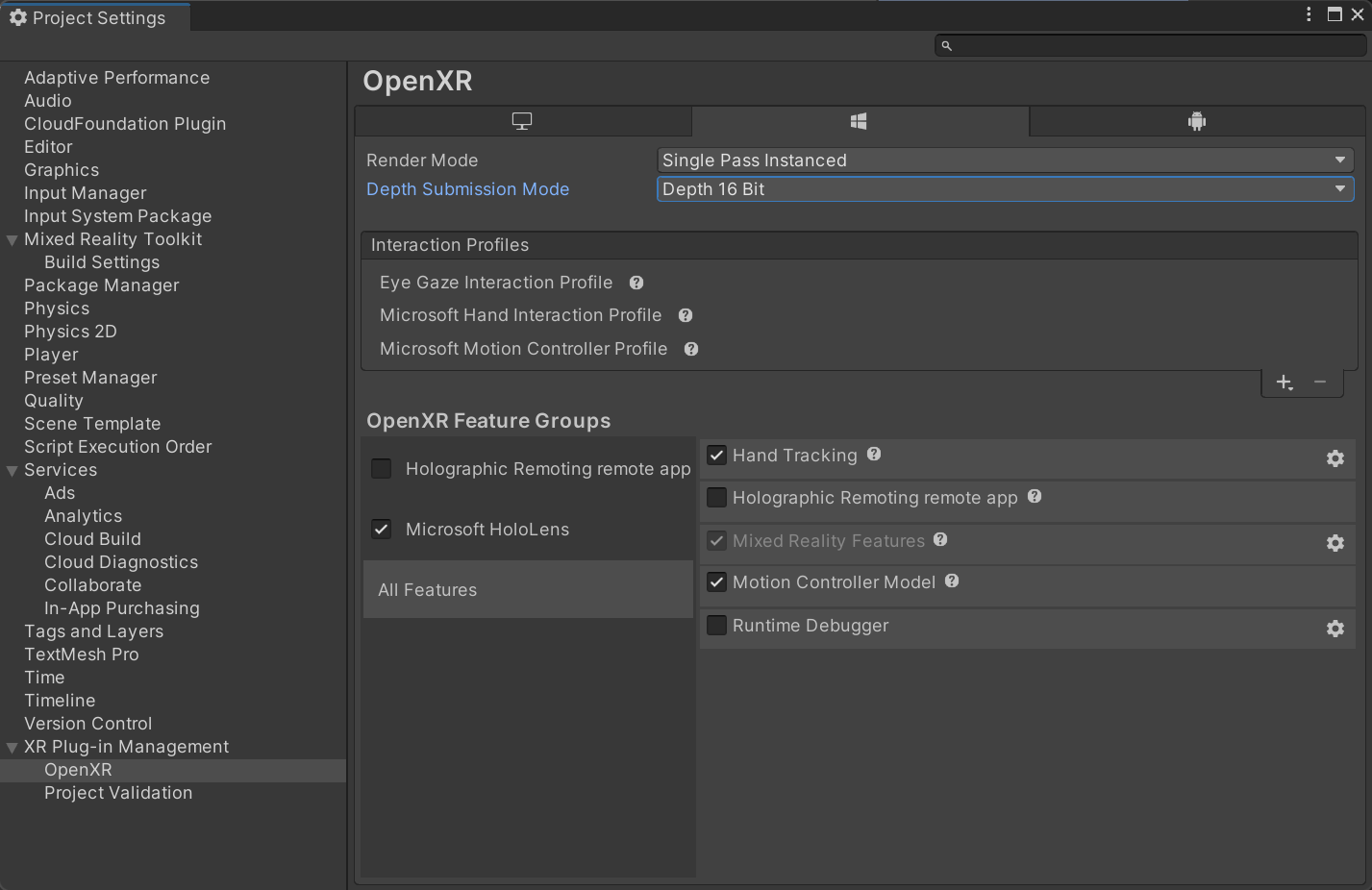Open the Depth Submission Mode dropdown
1372x890 pixels.
[x=1005, y=189]
